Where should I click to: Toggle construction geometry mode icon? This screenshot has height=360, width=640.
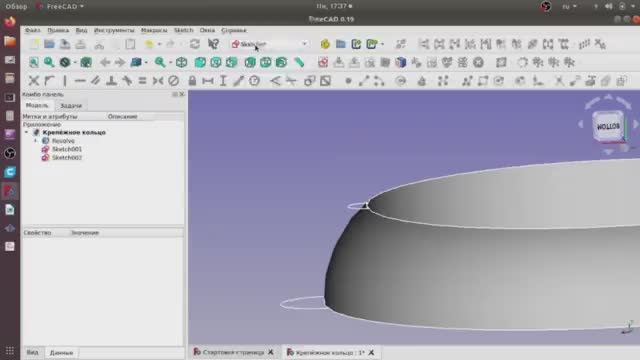coord(621,80)
